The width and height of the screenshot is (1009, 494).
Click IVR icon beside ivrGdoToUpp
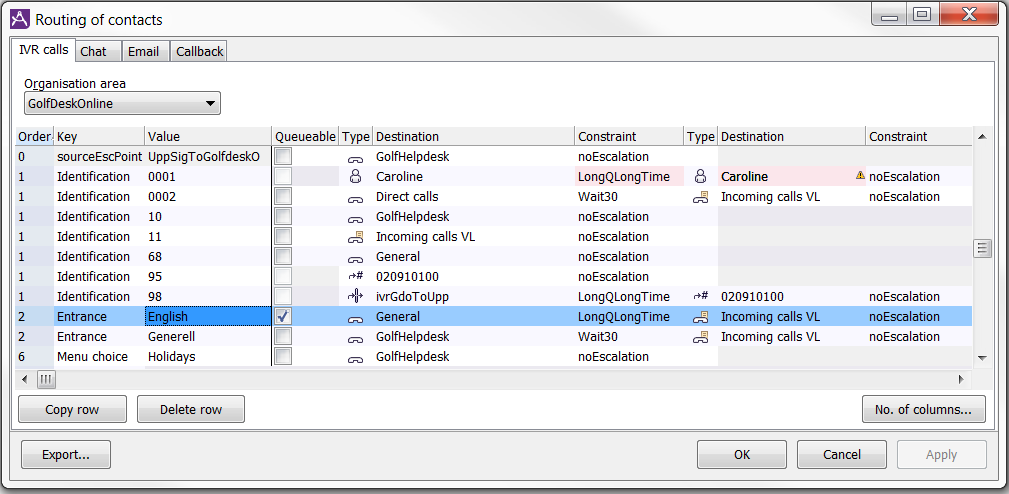pyautogui.click(x=355, y=297)
